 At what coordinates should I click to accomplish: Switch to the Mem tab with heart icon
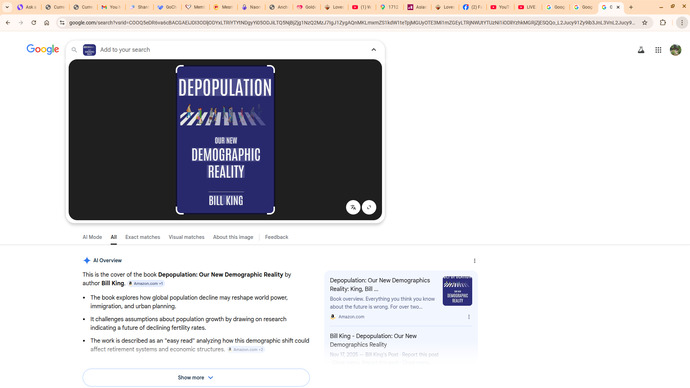(x=195, y=7)
